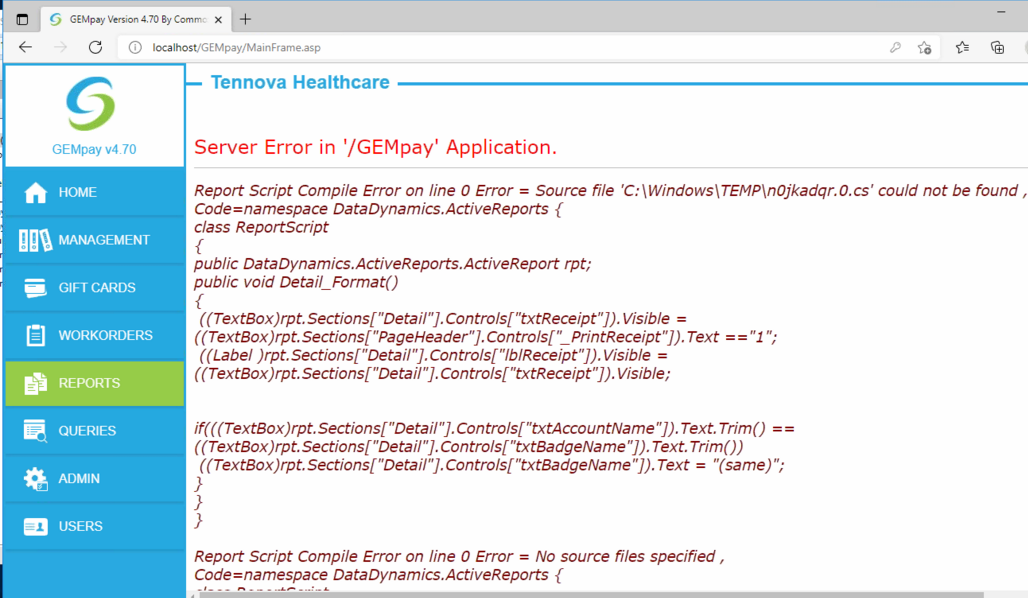Open the tab actions menu icon

22,20
